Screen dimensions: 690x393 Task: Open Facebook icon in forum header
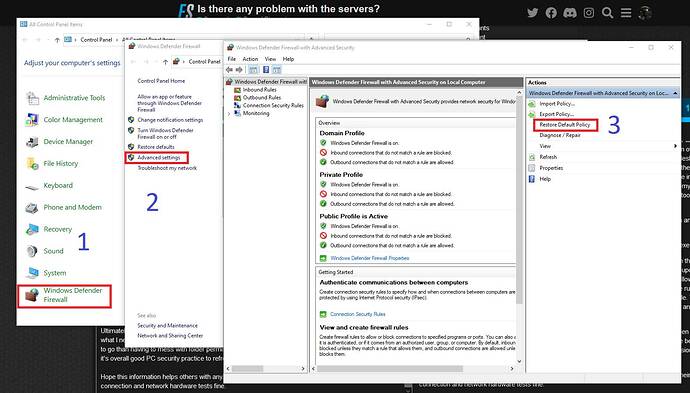[551, 13]
